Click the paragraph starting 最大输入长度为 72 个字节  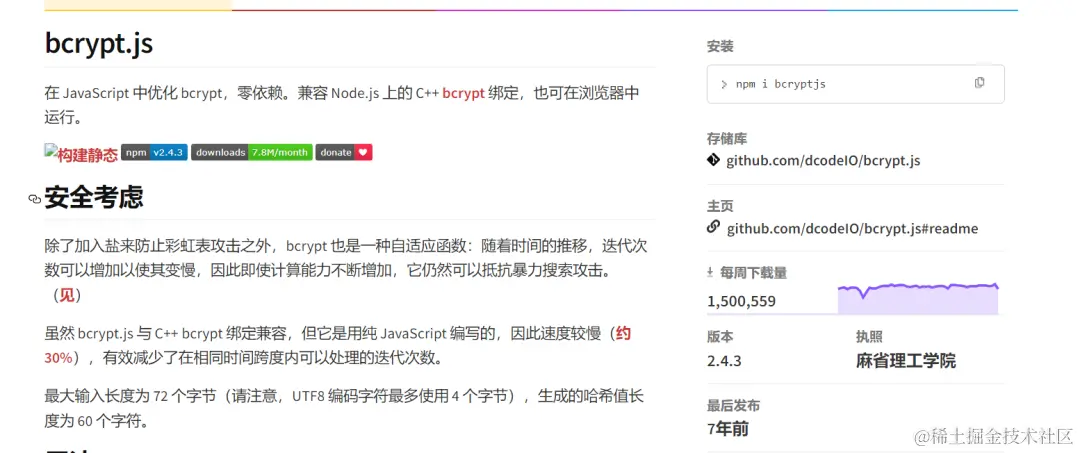click(x=344, y=408)
